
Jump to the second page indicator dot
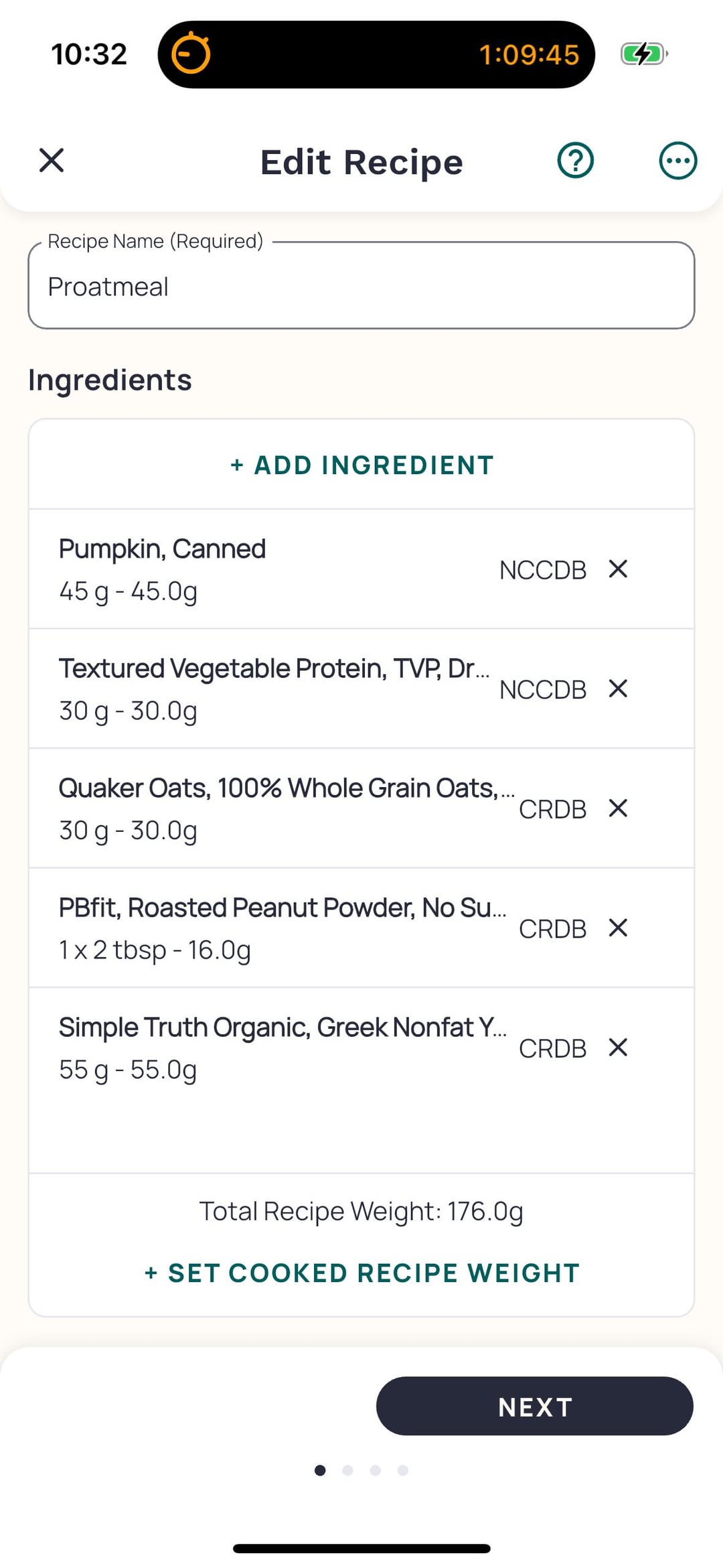pos(347,1470)
